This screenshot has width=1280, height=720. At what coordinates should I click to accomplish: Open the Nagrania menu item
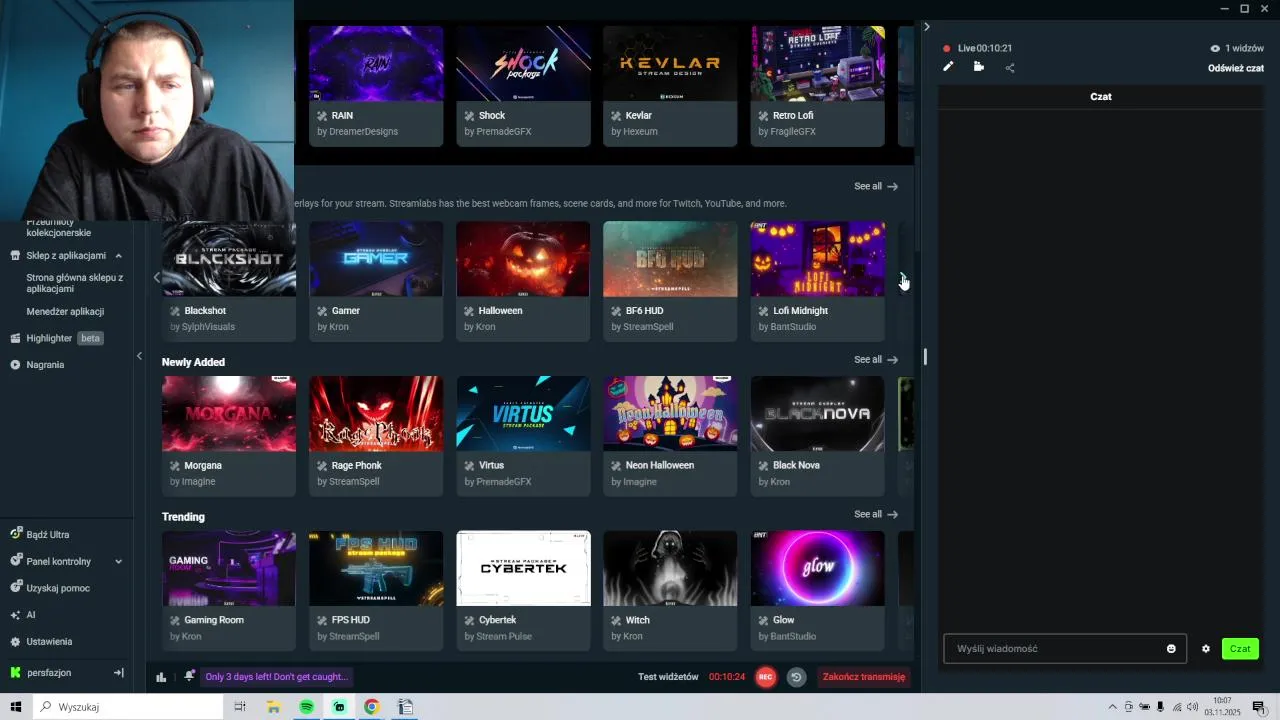[45, 365]
